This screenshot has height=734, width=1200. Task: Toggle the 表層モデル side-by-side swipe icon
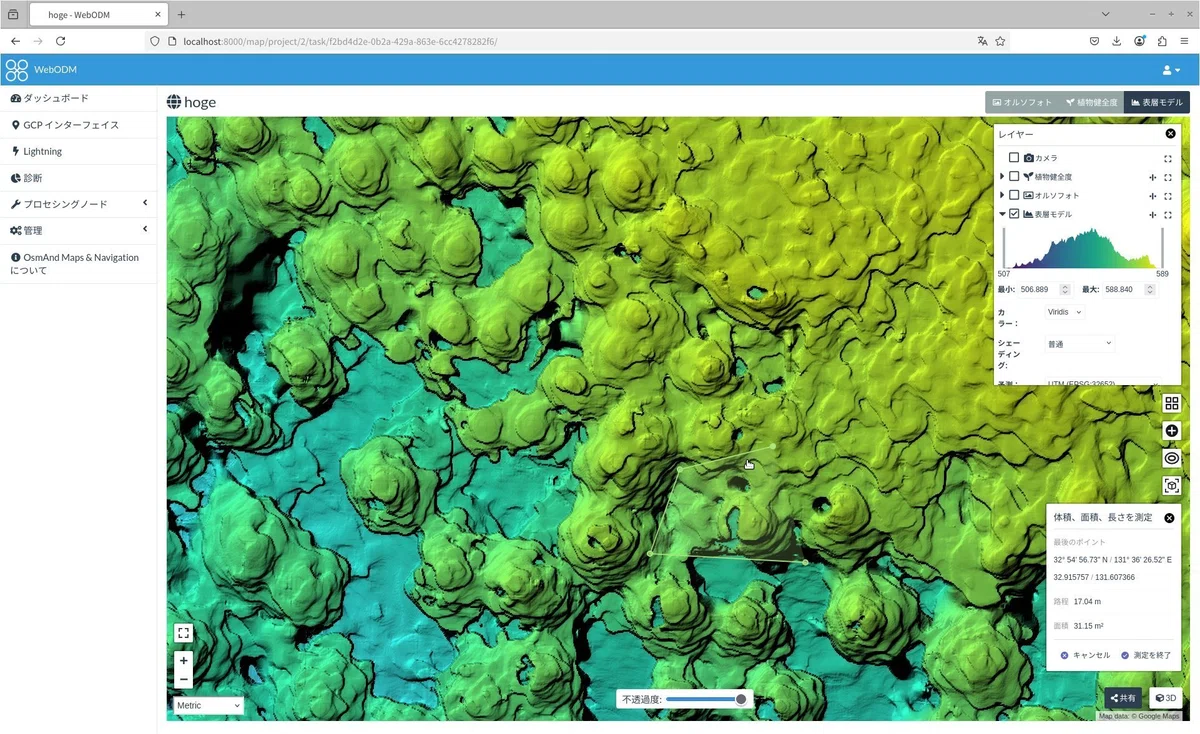(x=1153, y=214)
